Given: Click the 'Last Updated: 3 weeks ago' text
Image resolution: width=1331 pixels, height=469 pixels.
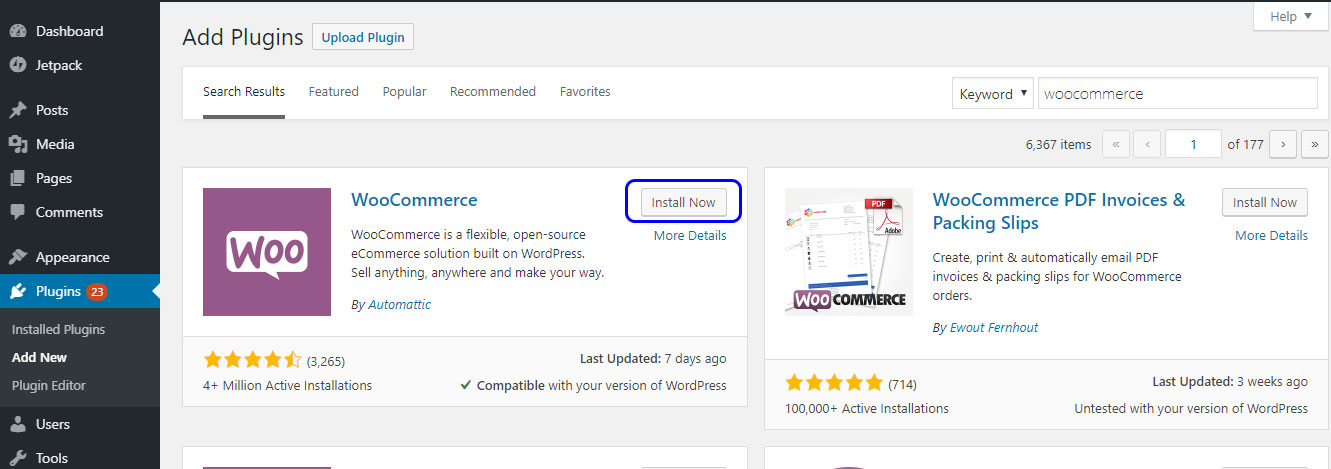Looking at the screenshot, I should pyautogui.click(x=1230, y=381).
